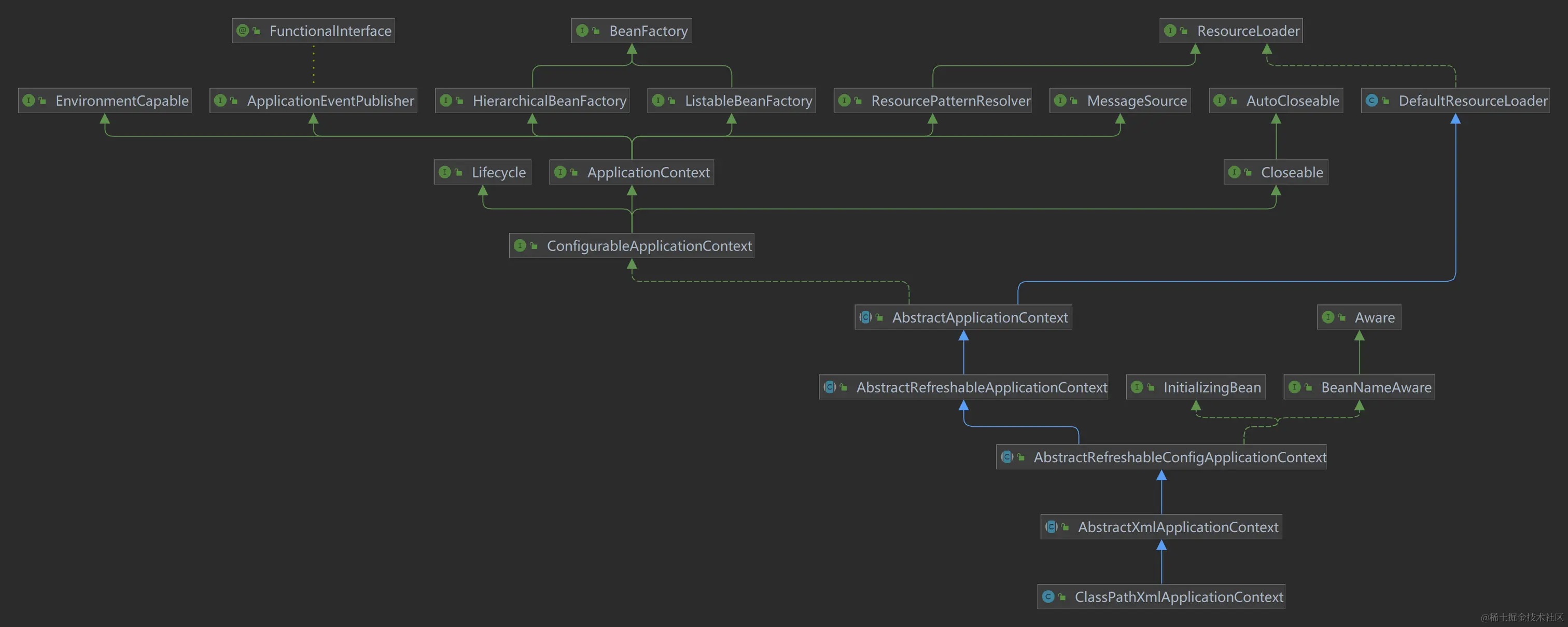Click the interface icon on EnvironmentCapable
1568x627 pixels.
28,101
